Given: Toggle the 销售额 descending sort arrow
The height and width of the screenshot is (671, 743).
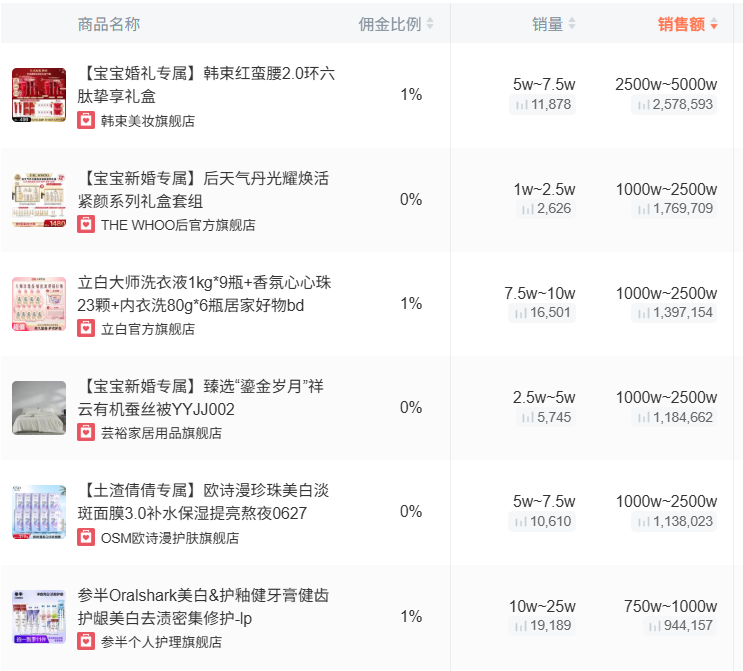Looking at the screenshot, I should tap(714, 25).
